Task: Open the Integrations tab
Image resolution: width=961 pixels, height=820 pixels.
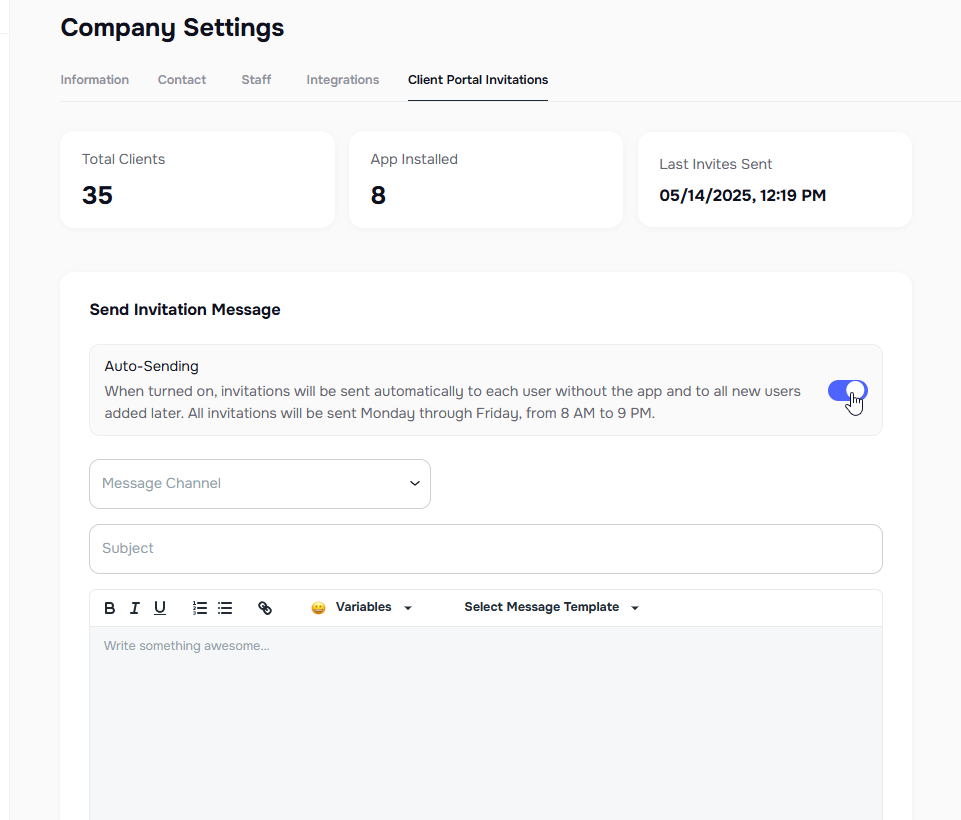Action: point(342,79)
